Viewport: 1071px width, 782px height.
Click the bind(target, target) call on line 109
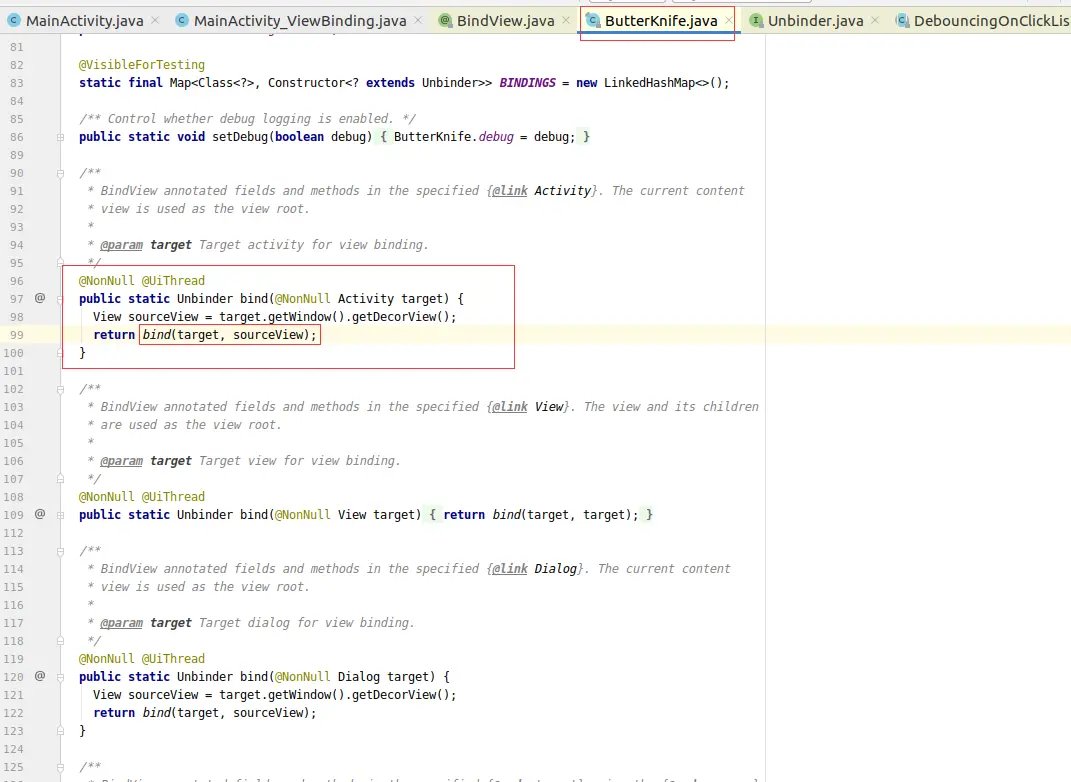(566, 514)
